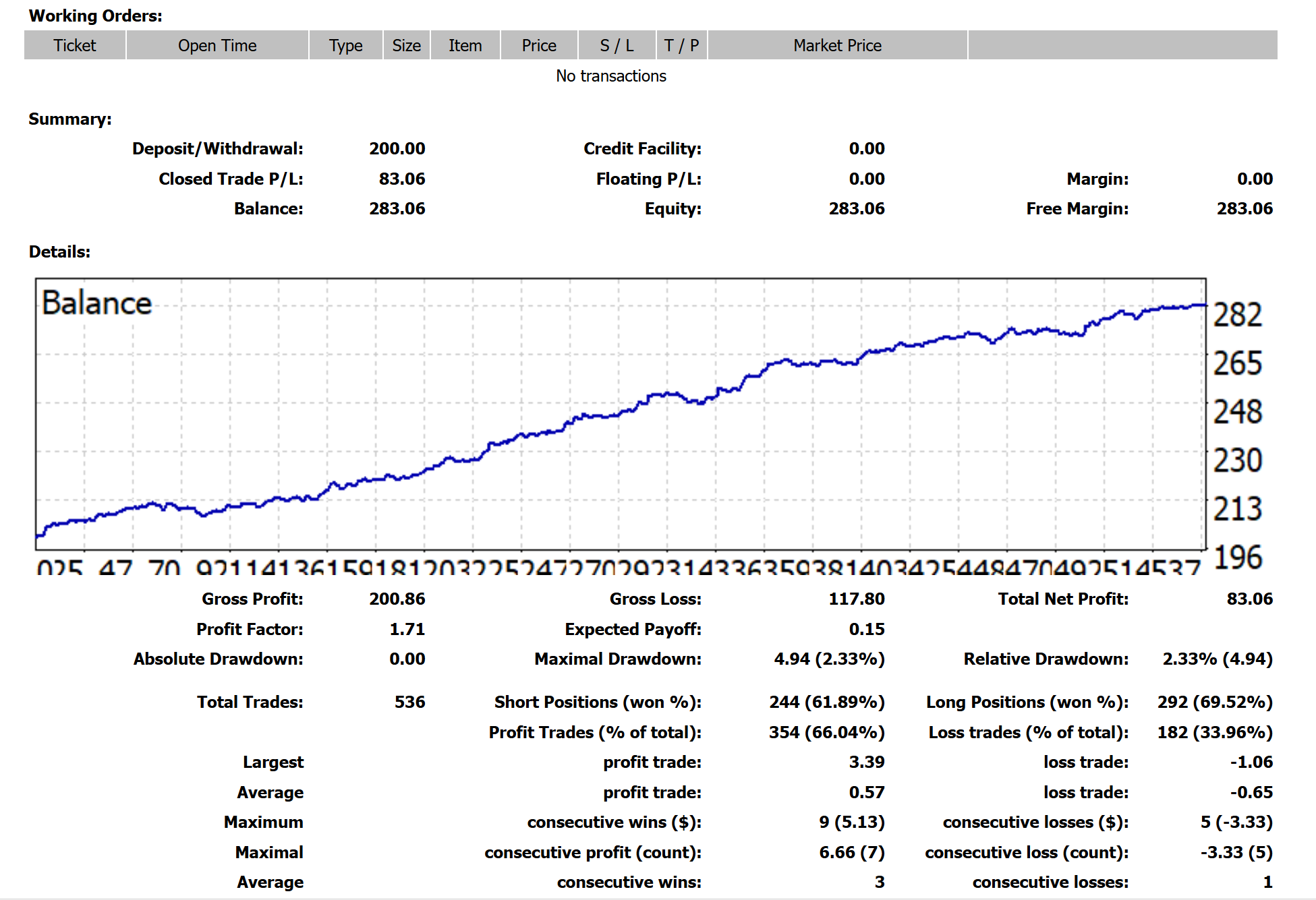Click the Type column header

click(345, 45)
